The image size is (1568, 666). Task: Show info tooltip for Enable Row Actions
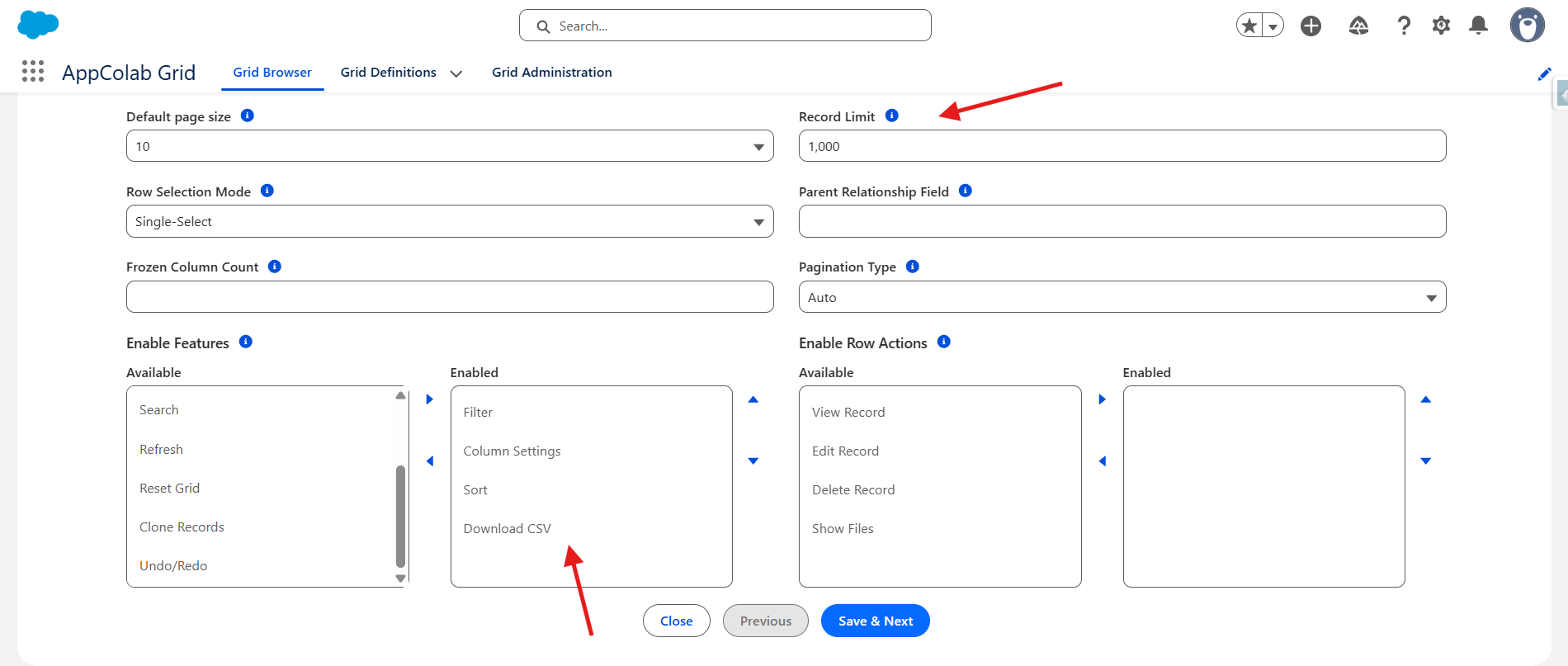[944, 342]
